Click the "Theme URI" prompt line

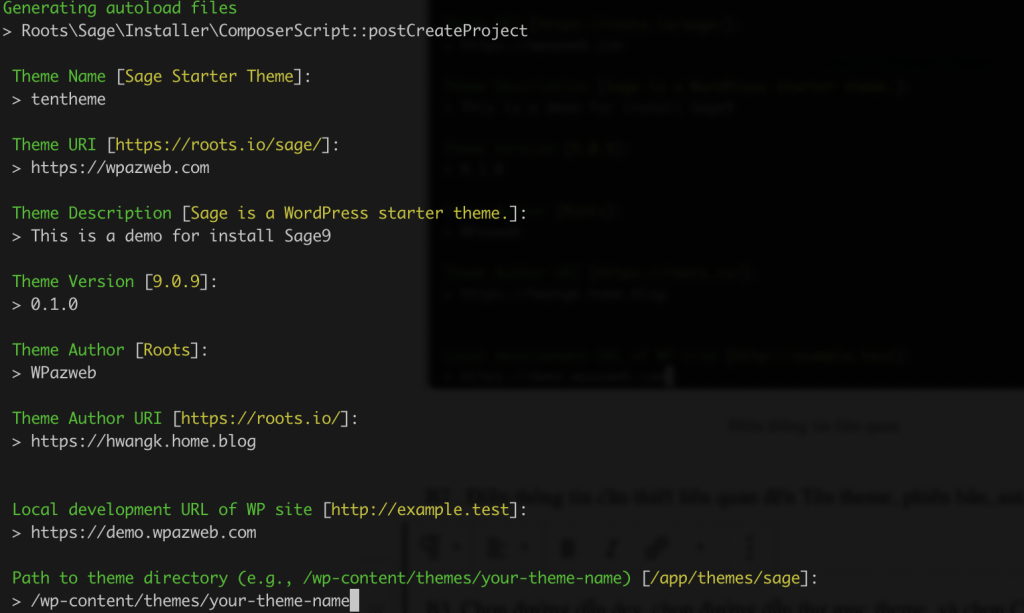176,145
